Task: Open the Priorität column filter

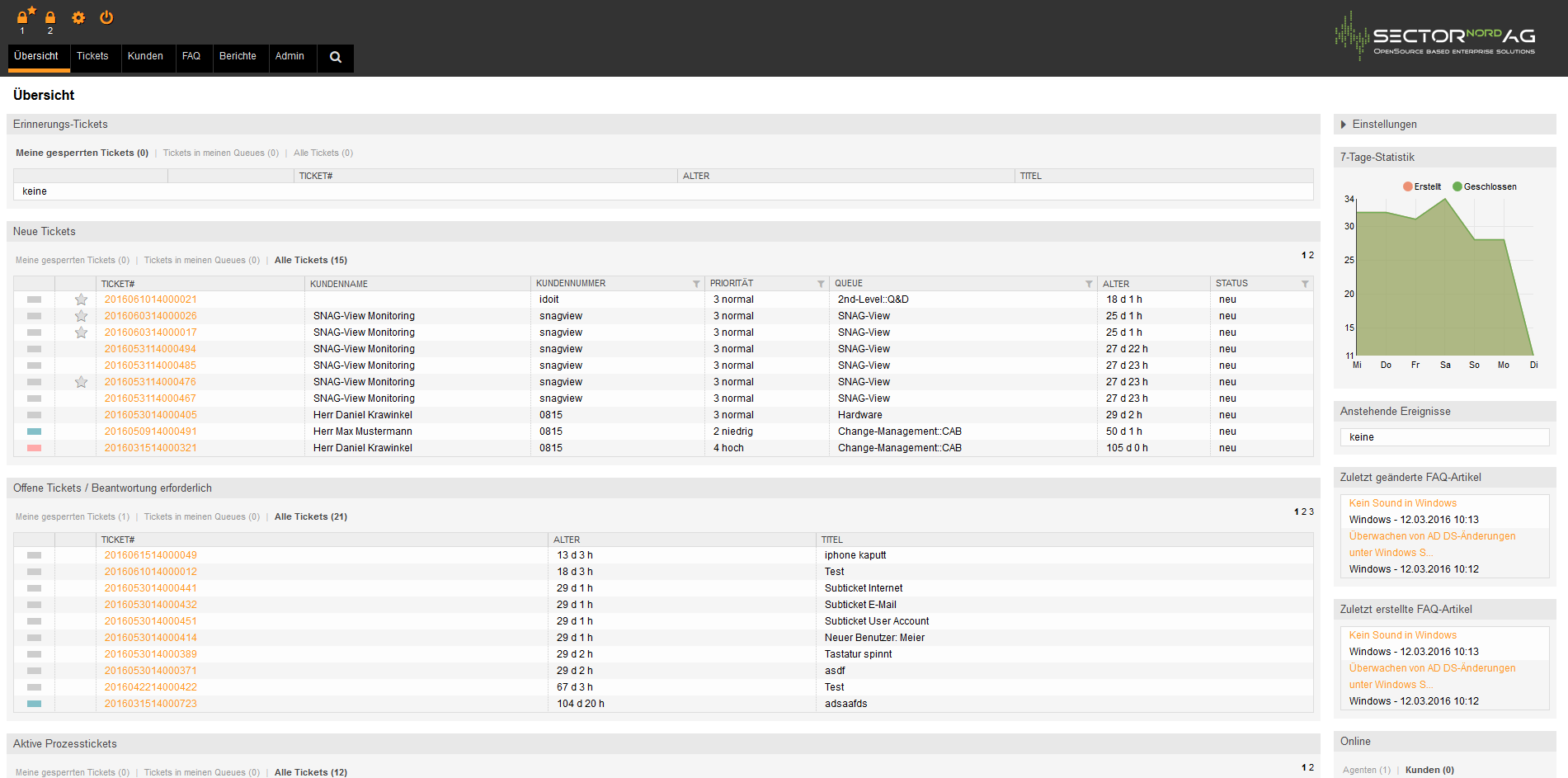Action: [821, 284]
